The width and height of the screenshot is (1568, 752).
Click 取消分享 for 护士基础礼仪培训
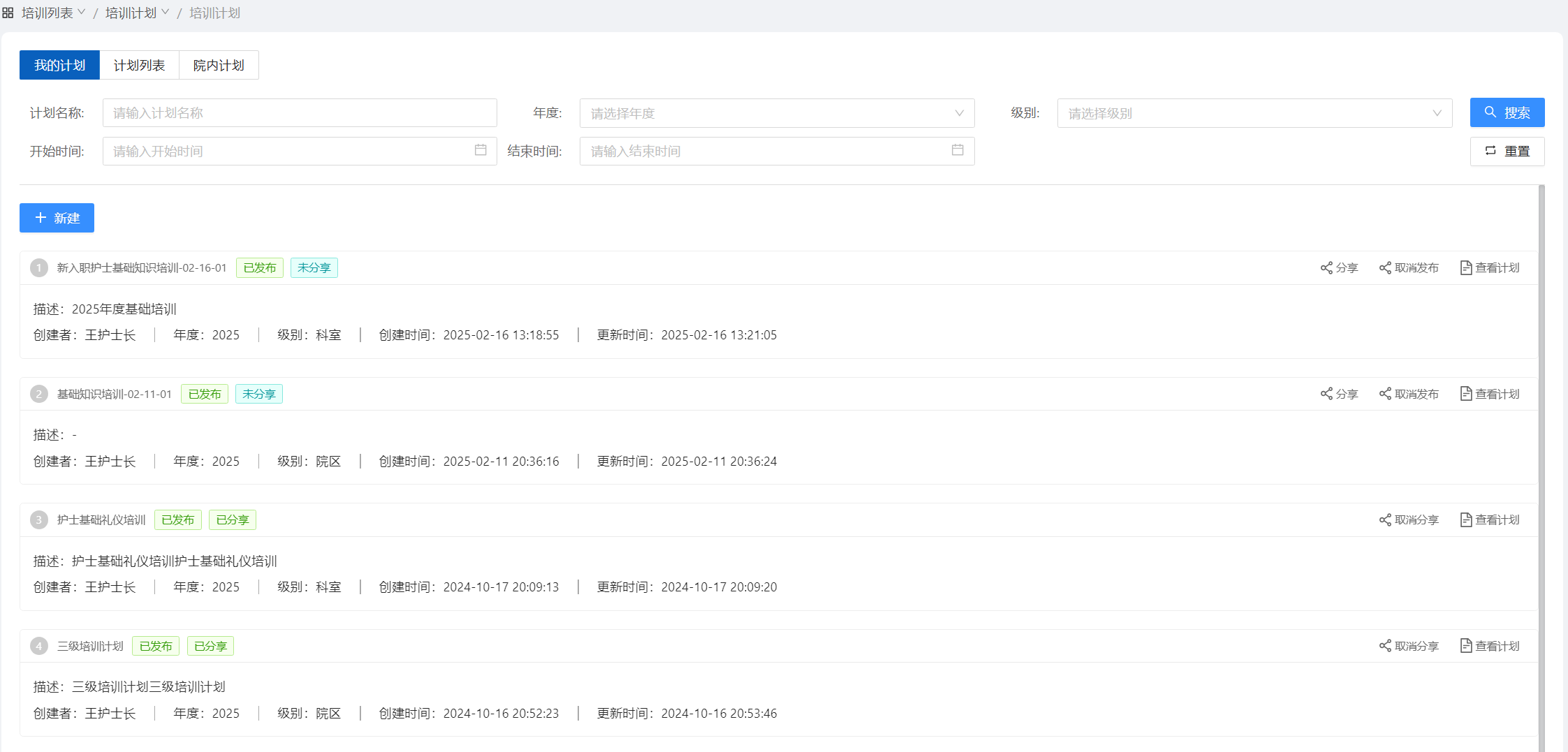tap(1409, 520)
